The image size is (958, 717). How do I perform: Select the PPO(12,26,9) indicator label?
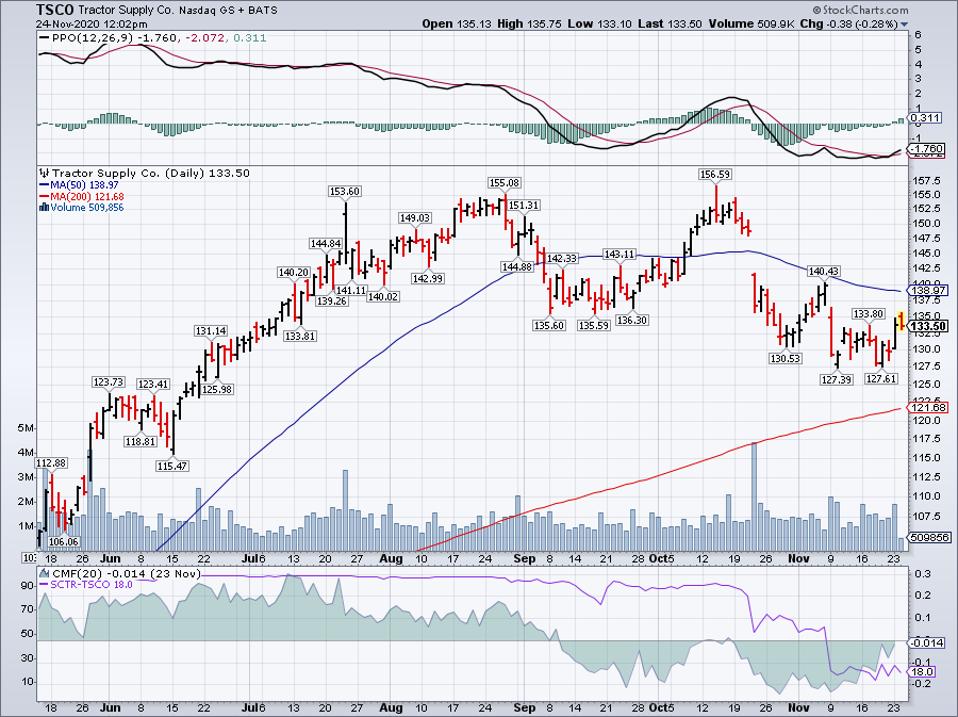(92, 38)
